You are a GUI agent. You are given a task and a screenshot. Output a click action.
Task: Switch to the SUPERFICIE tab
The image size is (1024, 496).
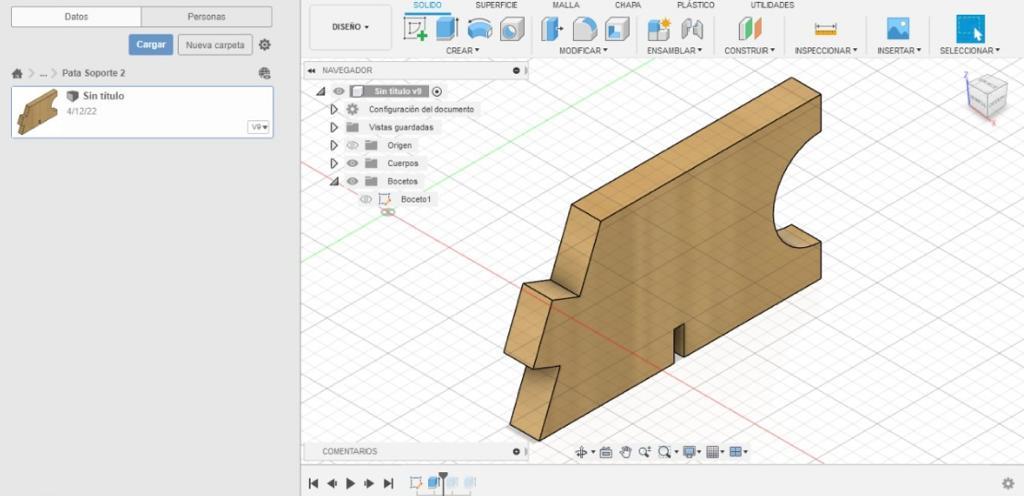click(x=496, y=5)
